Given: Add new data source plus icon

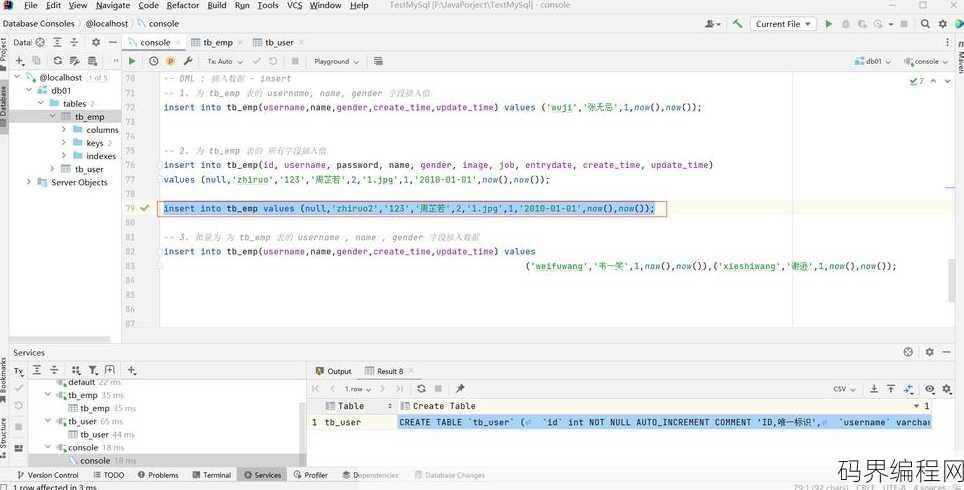Looking at the screenshot, I should [x=20, y=61].
